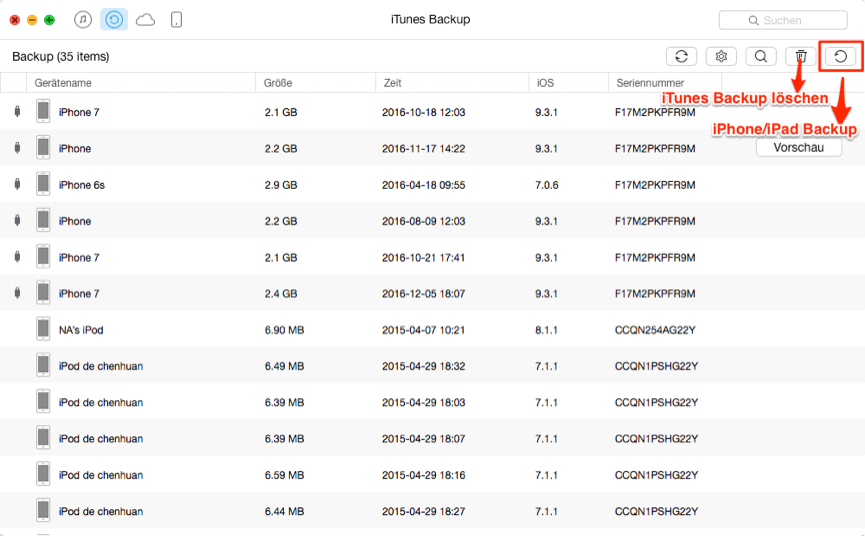Click the trash delete backup button
865x537 pixels.
click(x=800, y=56)
